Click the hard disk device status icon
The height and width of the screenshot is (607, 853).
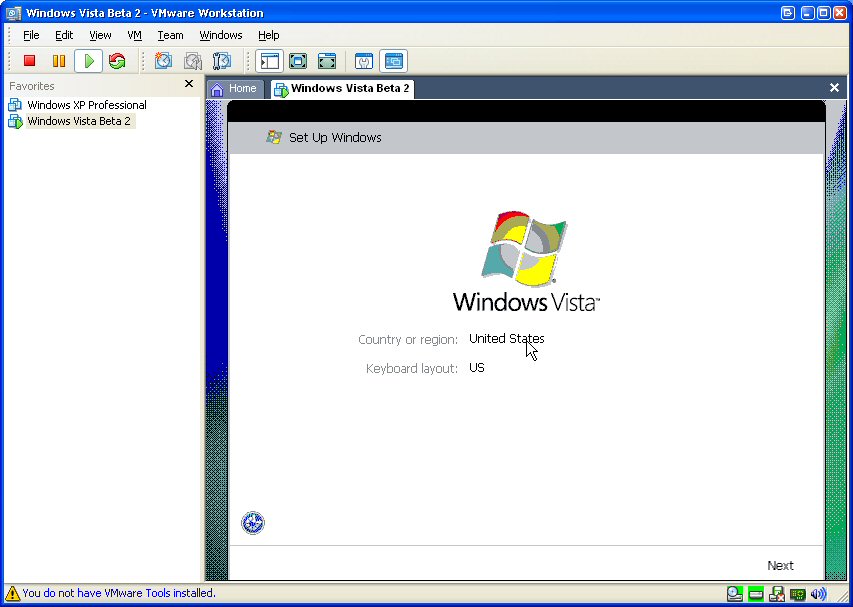[x=756, y=594]
